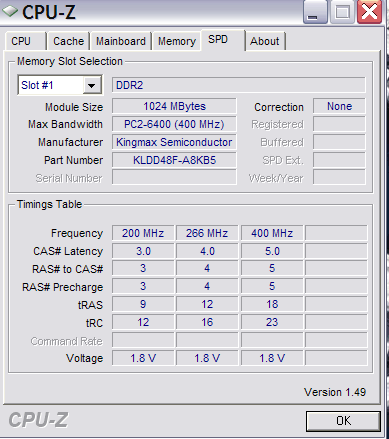Click the CAS# Latency 5.0 value
Image resolution: width=389 pixels, height=439 pixels.
(272, 251)
